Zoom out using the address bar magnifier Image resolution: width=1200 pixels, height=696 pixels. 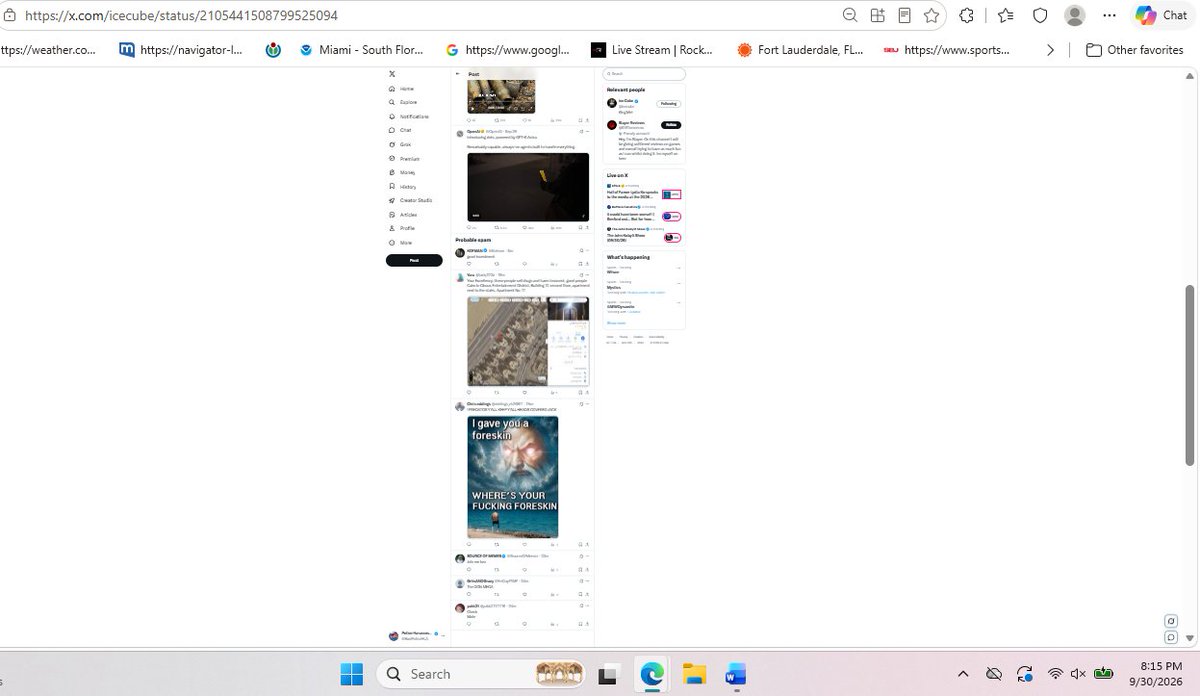click(x=849, y=15)
